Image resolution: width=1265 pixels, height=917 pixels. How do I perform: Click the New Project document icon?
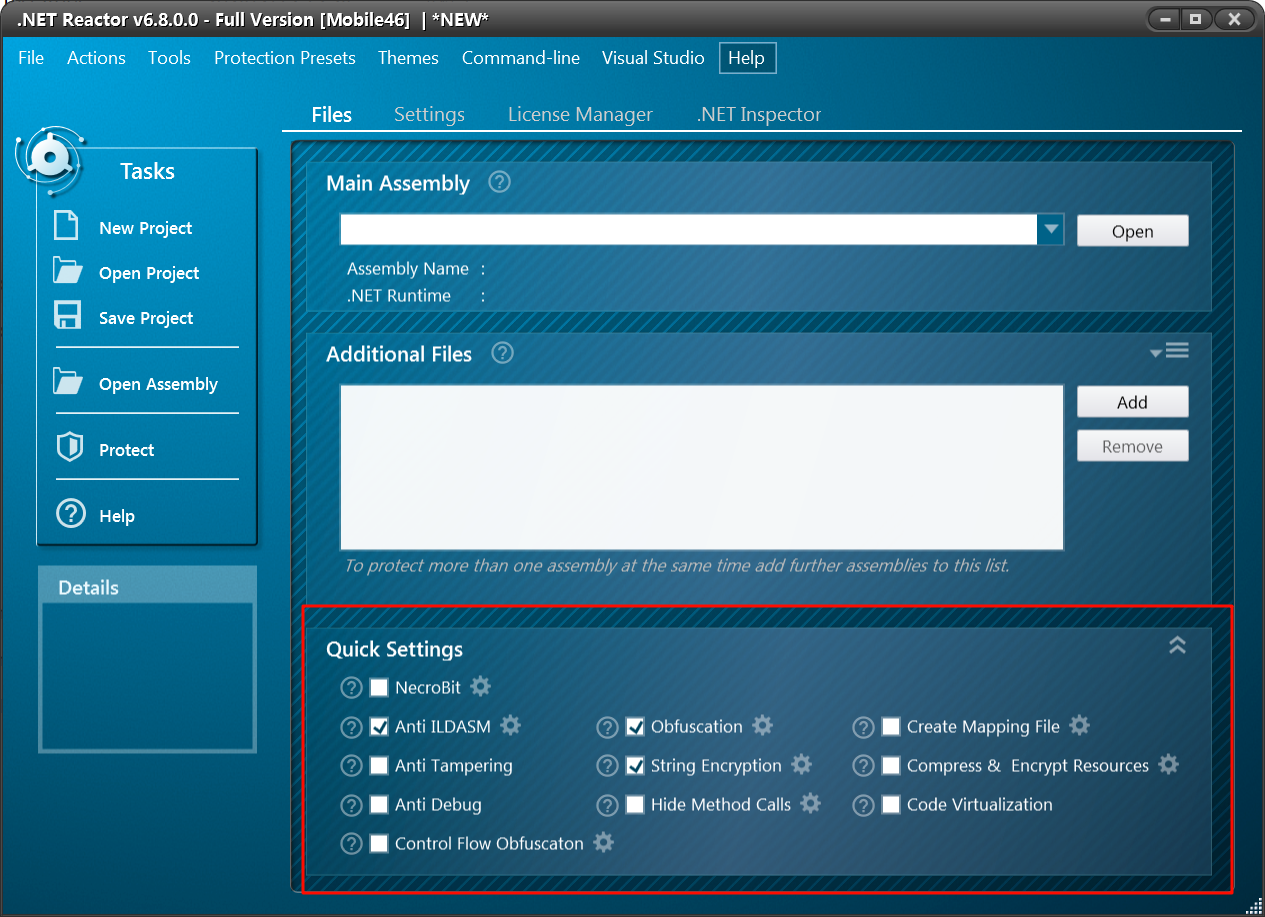pos(67,226)
